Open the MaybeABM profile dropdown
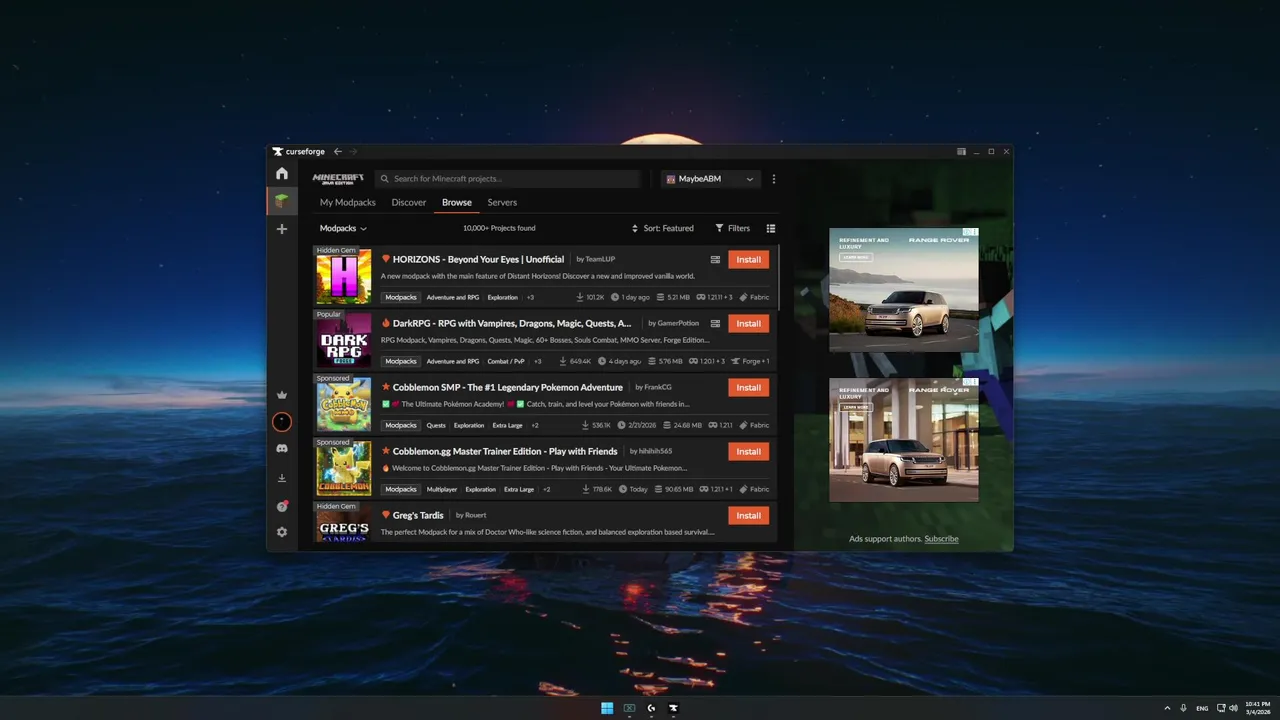The image size is (1280, 720). pyautogui.click(x=711, y=179)
